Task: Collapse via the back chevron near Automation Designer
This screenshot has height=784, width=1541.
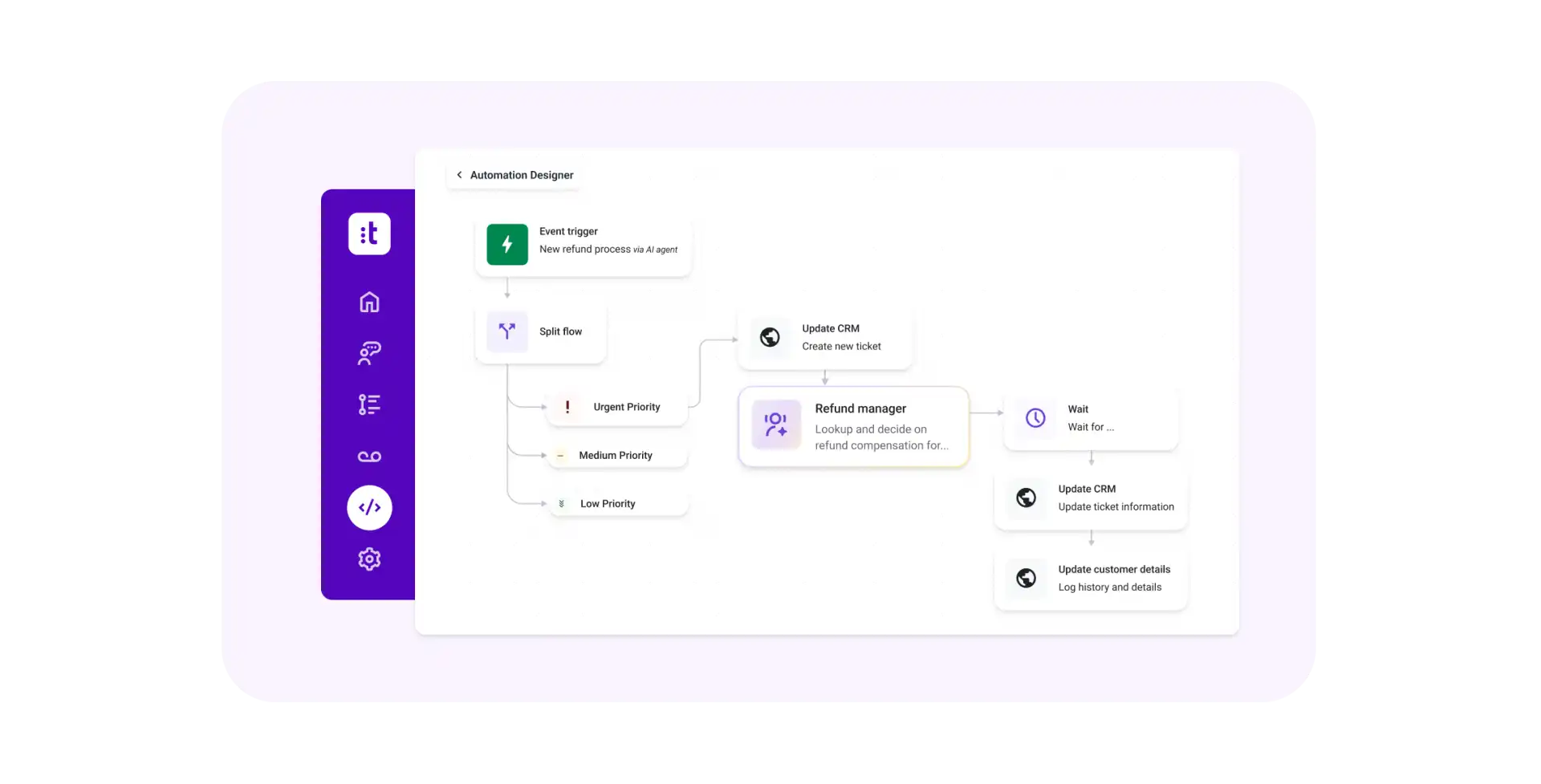Action: click(x=459, y=174)
